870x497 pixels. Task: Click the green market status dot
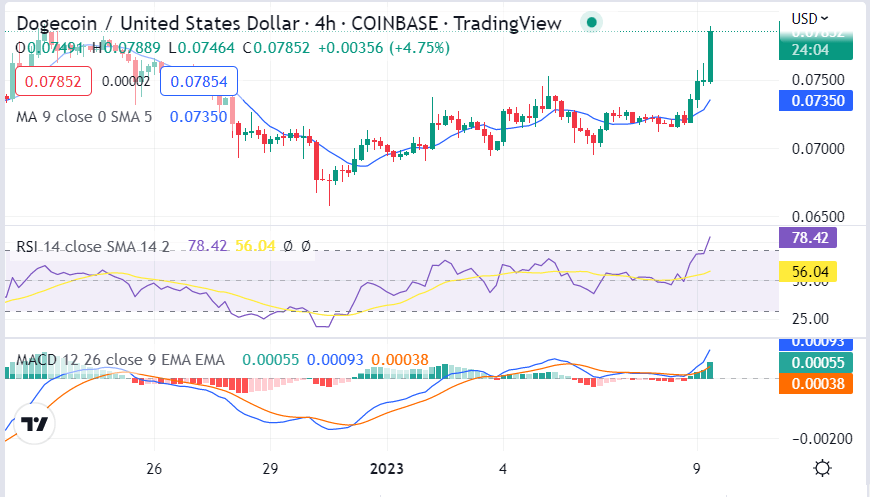tap(591, 23)
